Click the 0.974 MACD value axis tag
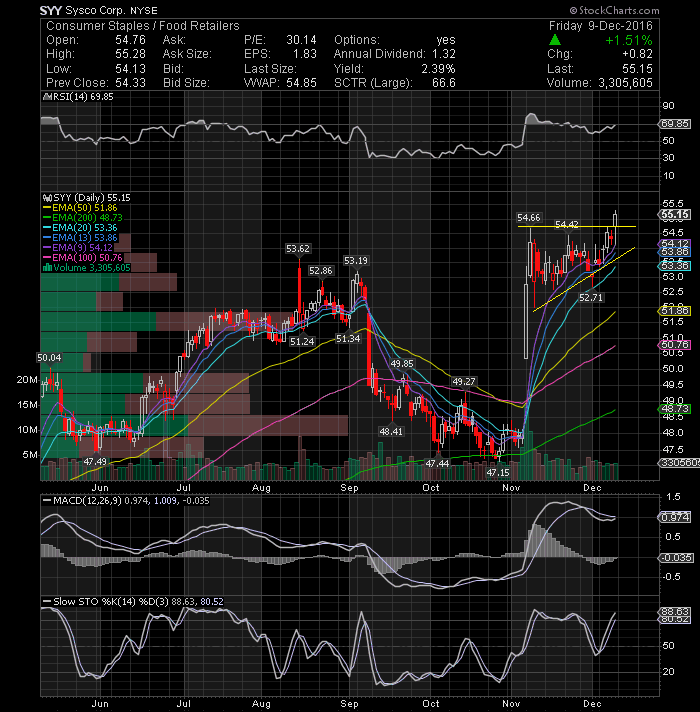700x712 pixels. click(675, 517)
